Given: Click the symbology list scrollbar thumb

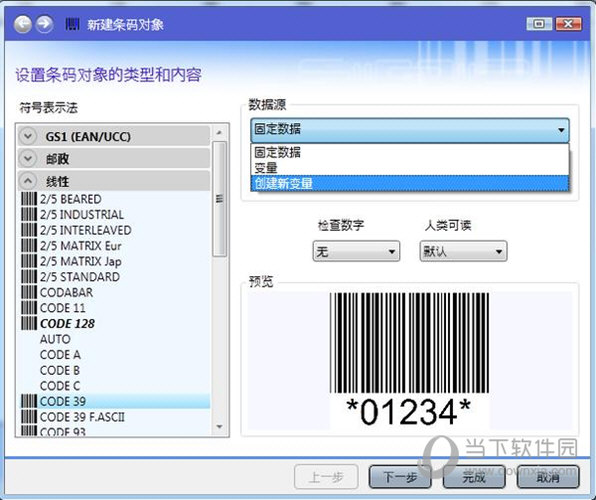Looking at the screenshot, I should pyautogui.click(x=219, y=199).
